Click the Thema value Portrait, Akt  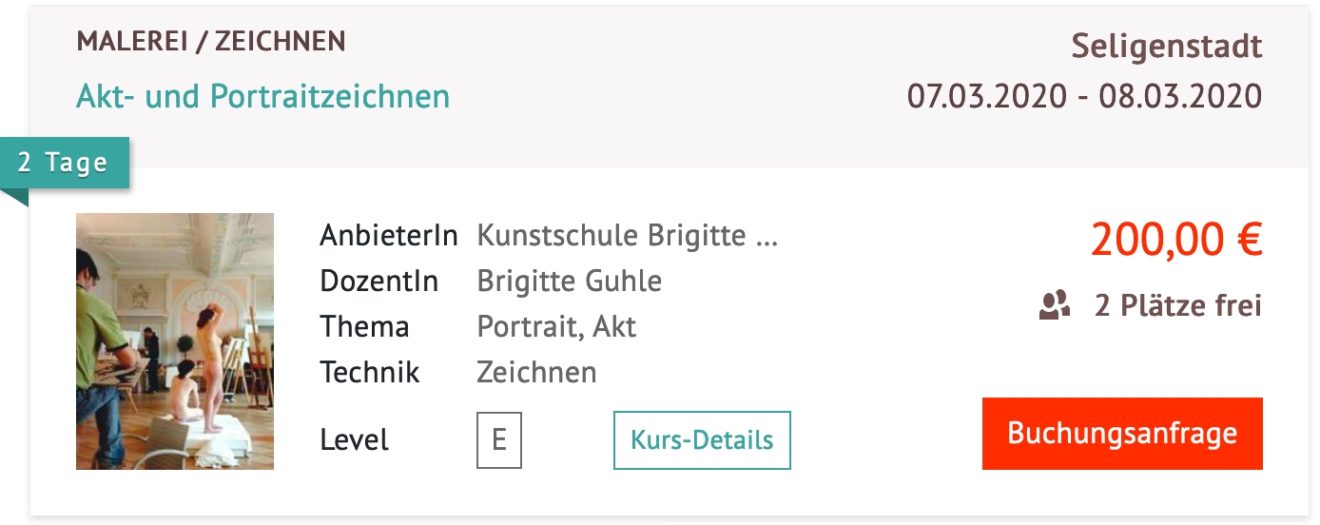tap(556, 327)
